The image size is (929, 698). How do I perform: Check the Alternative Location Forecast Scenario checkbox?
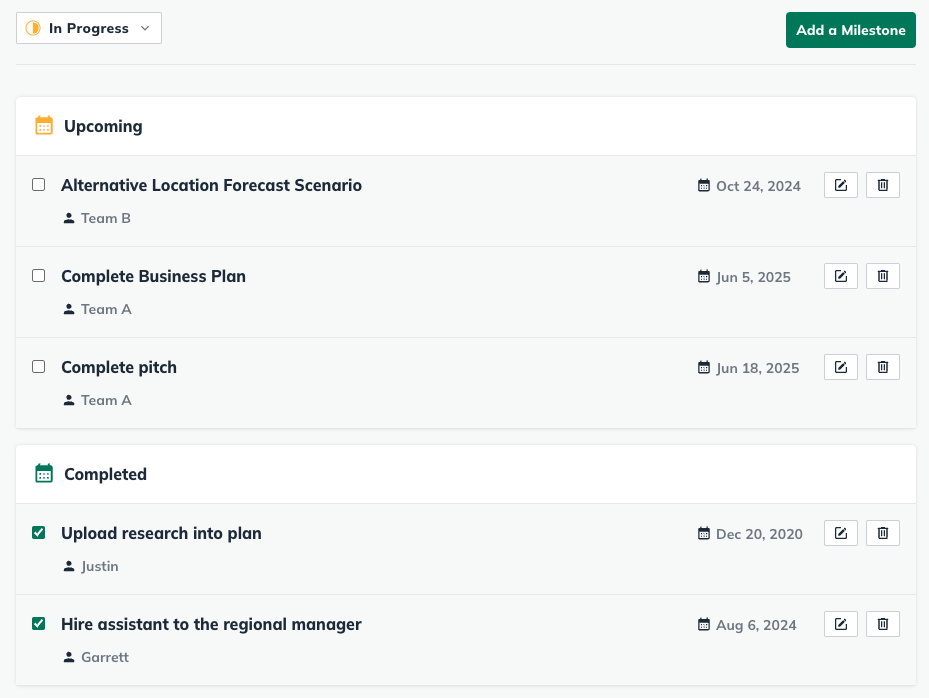pyautogui.click(x=39, y=185)
